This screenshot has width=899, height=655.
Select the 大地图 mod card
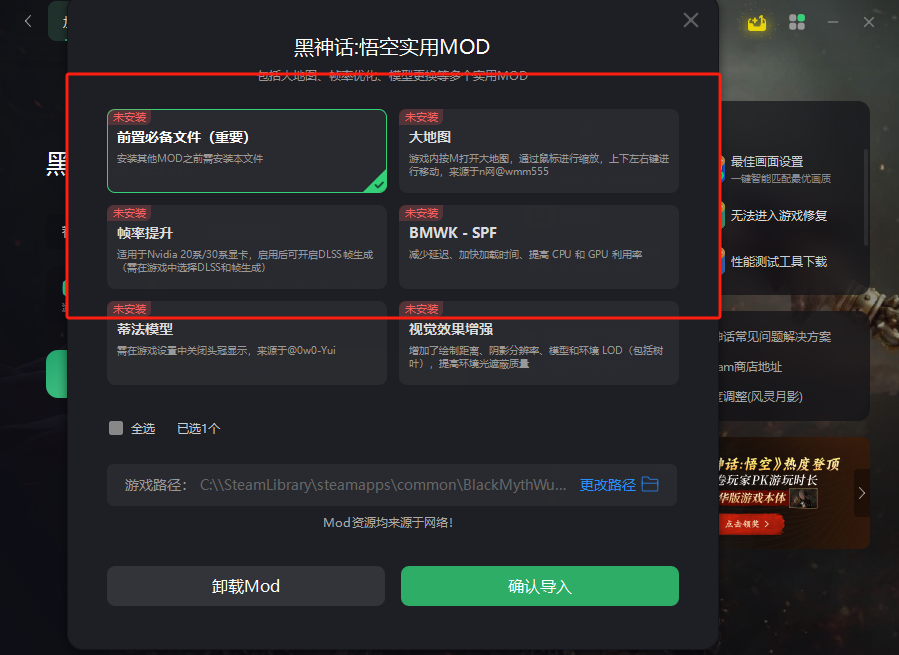(538, 151)
